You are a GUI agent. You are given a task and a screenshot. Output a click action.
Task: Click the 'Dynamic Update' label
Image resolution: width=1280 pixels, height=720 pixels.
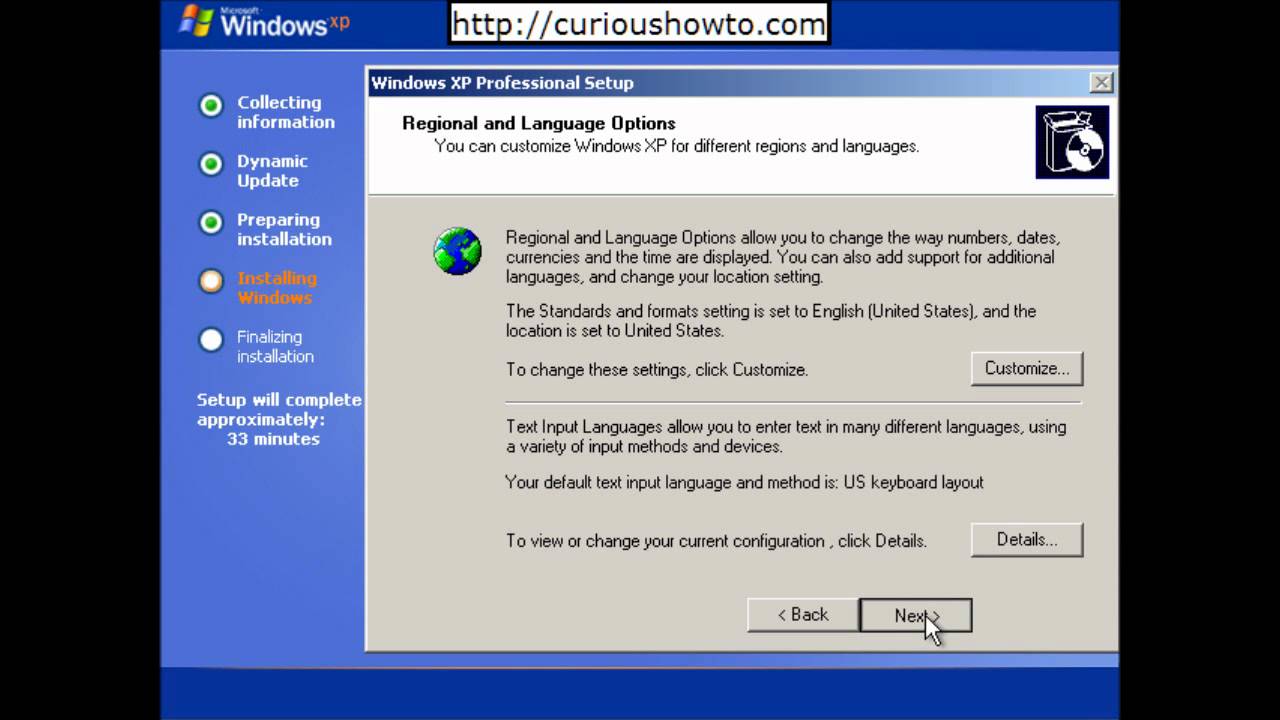272,171
